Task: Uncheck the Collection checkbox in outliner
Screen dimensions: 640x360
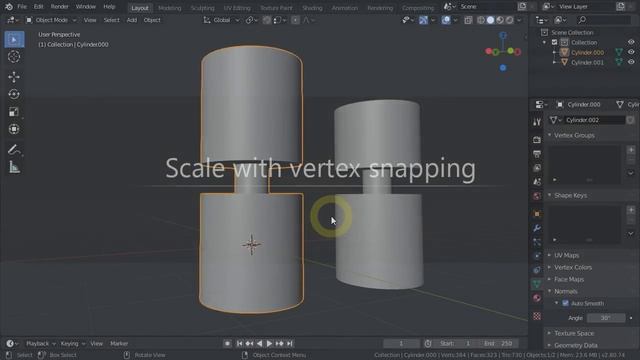Action: pyautogui.click(x=554, y=42)
